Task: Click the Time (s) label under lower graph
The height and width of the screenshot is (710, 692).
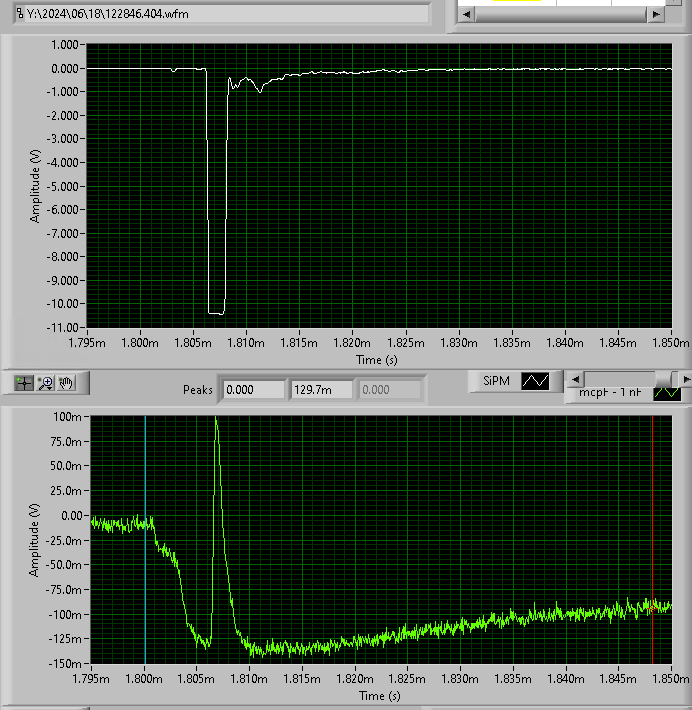Action: 380,696
